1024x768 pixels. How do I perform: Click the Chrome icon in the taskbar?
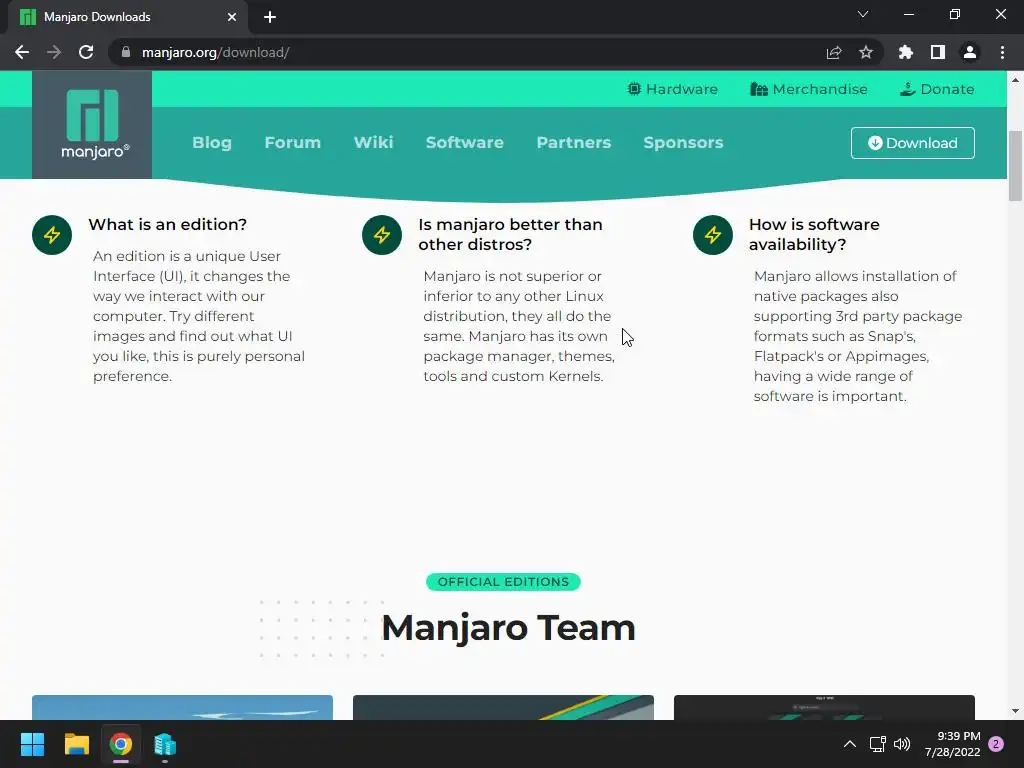(121, 744)
